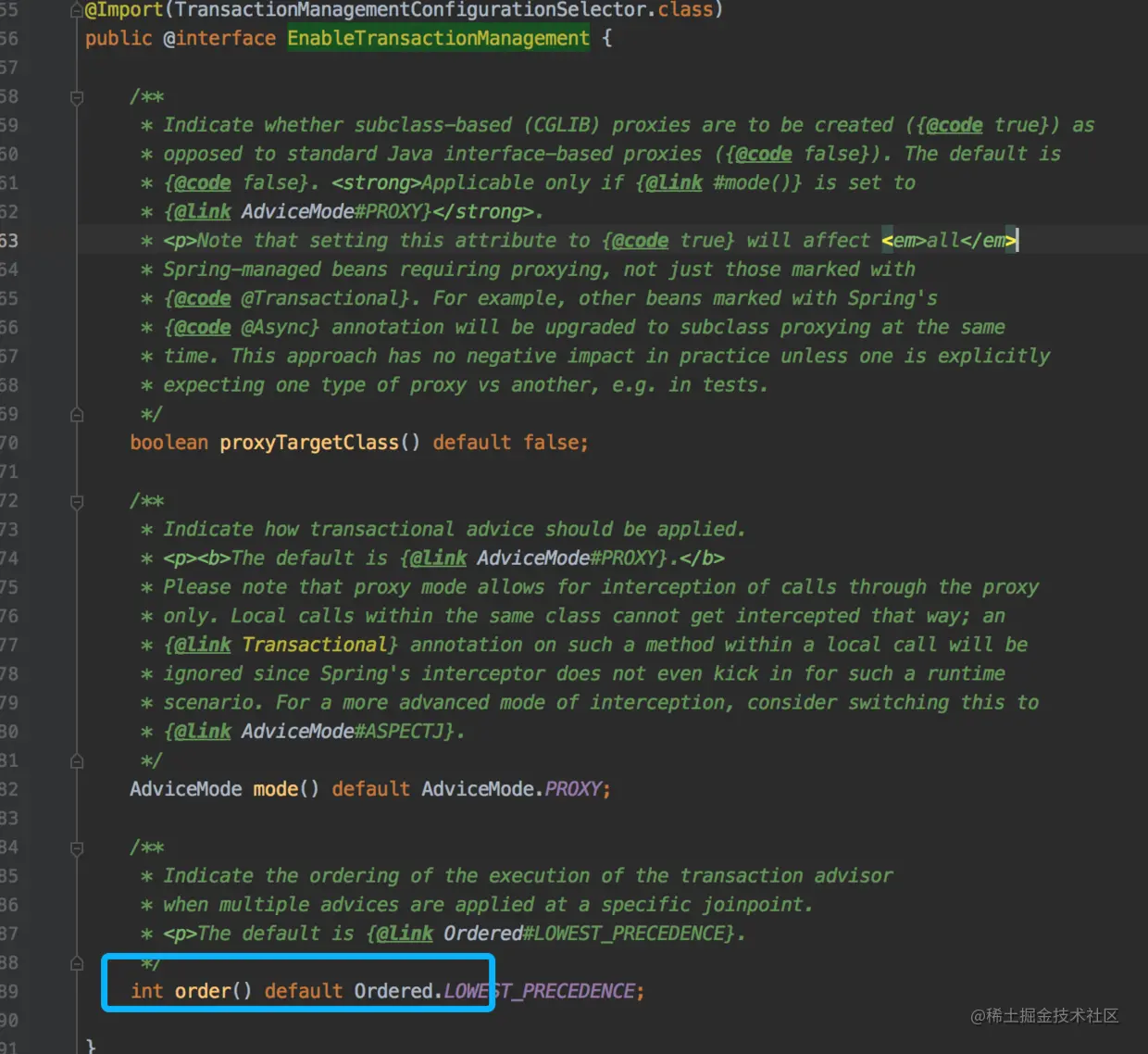Click the <b> tag before 'The default is'

pos(214,558)
